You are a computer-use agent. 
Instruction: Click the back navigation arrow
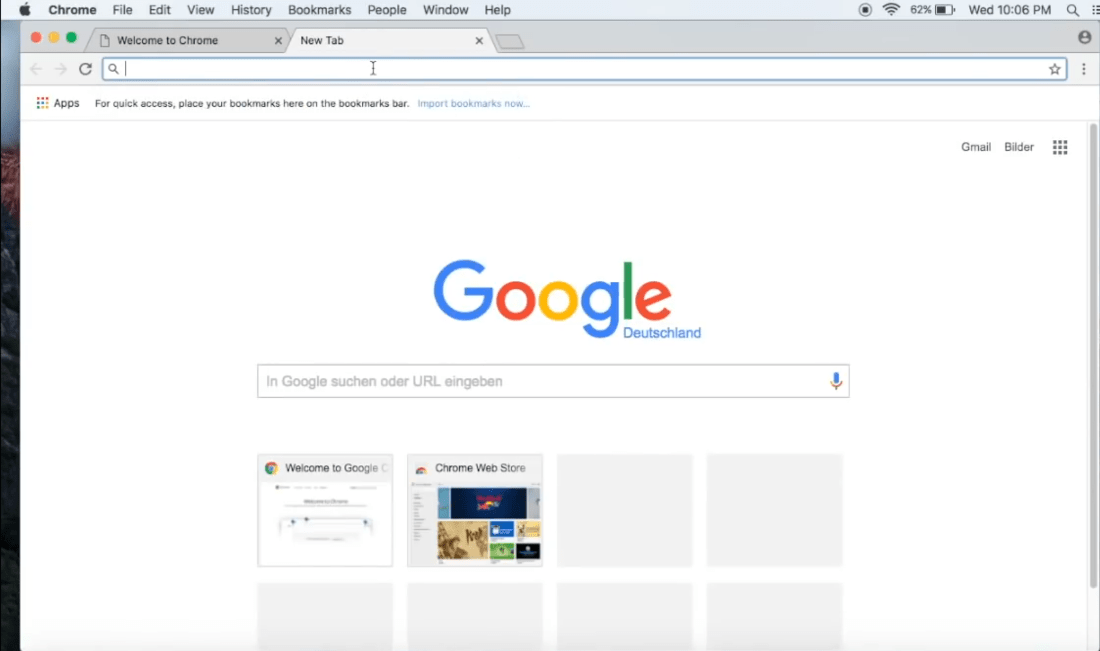point(36,69)
